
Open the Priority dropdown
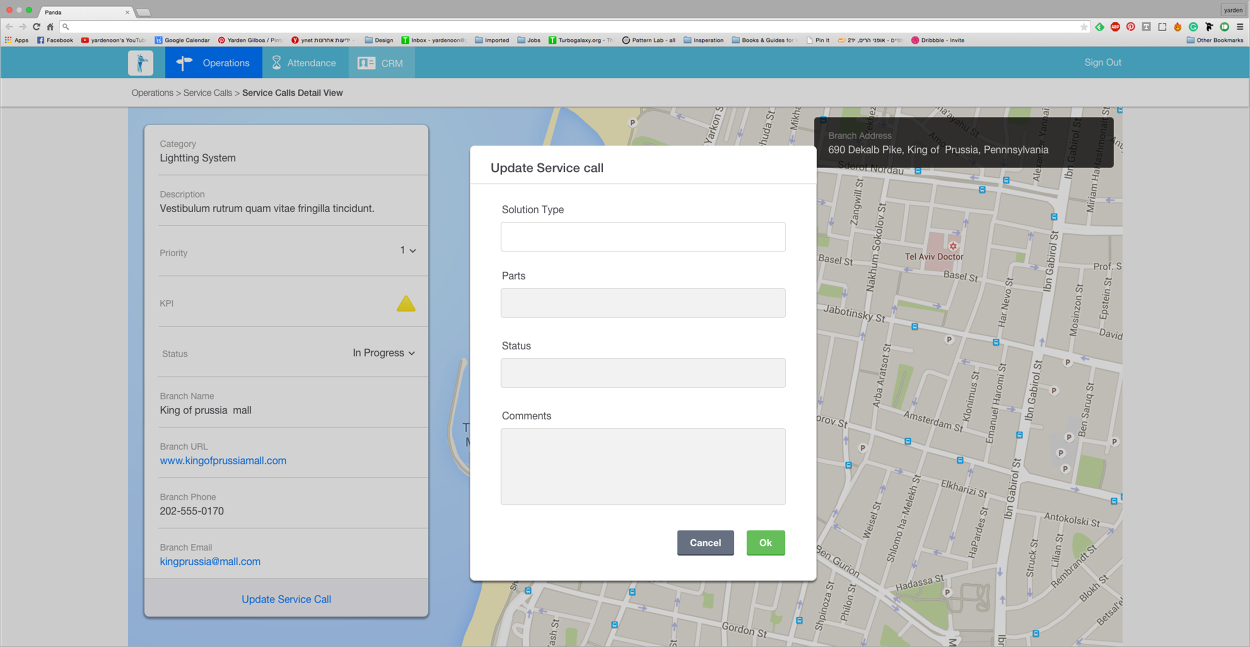[410, 250]
